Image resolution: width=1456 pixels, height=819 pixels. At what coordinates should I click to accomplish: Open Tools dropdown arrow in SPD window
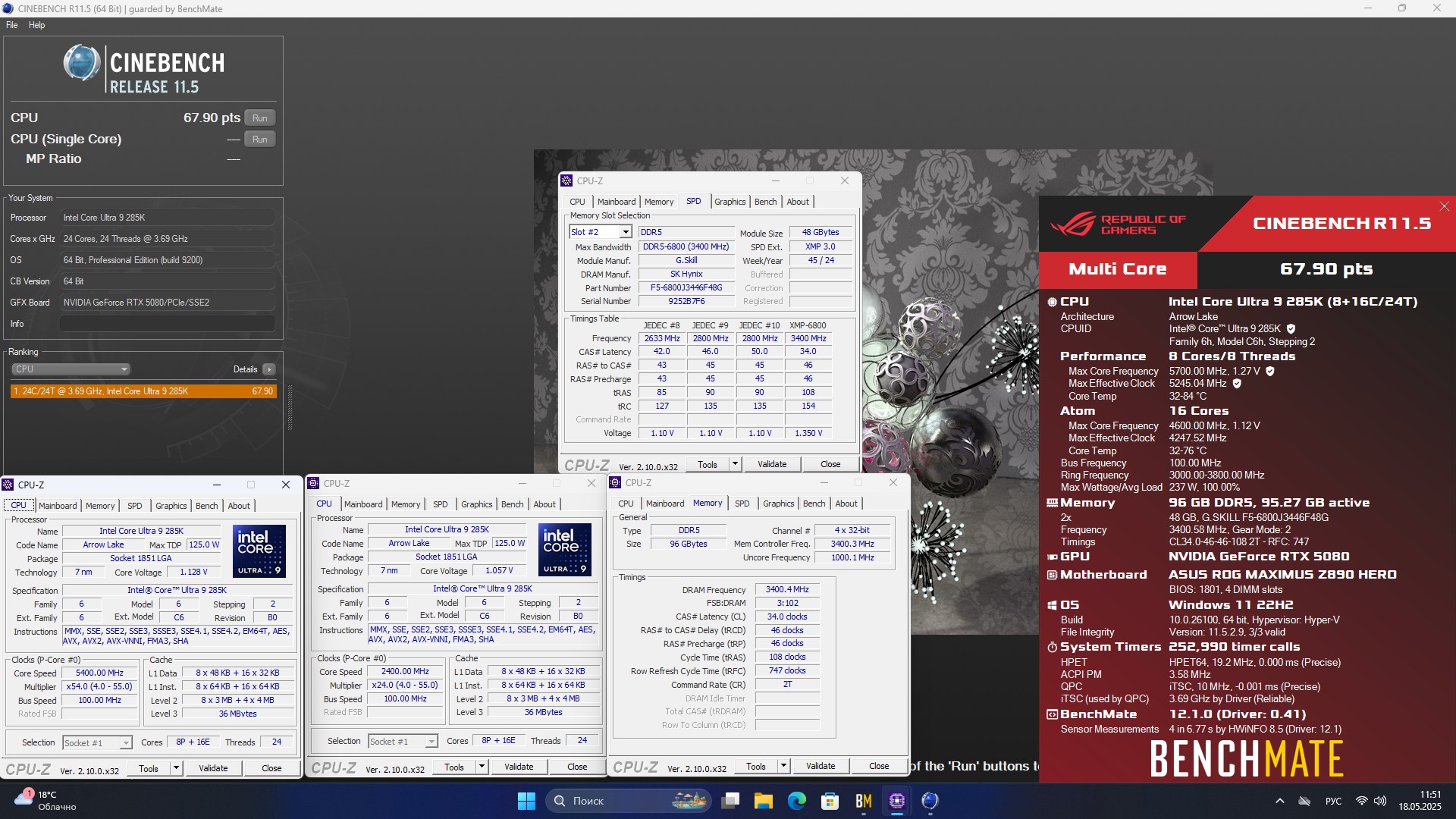coord(734,464)
